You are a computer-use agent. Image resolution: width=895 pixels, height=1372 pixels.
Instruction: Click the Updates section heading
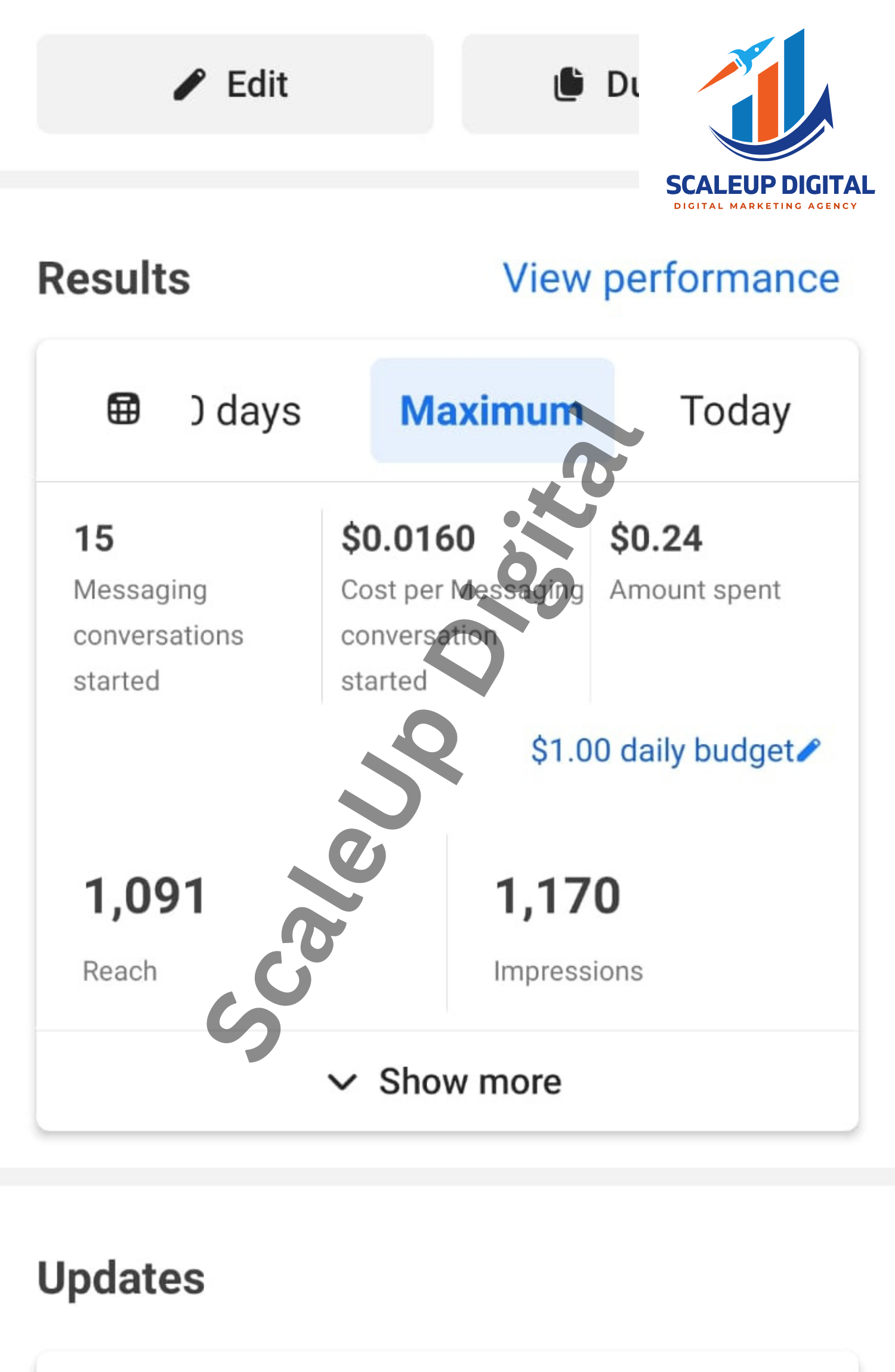[x=121, y=1278]
